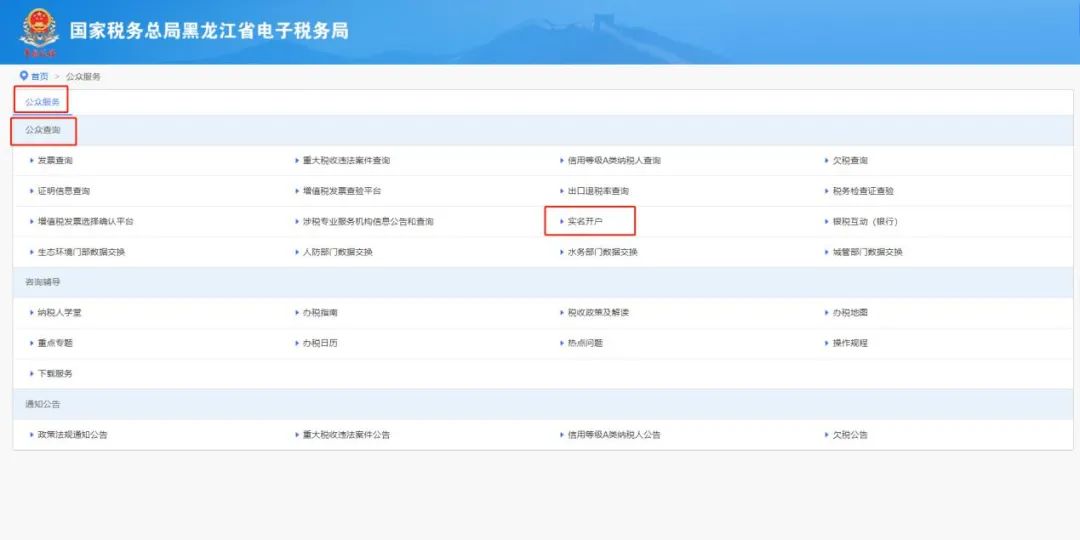Open 城管部门数据交换 link
This screenshot has height=540, width=1080.
pos(867,252)
